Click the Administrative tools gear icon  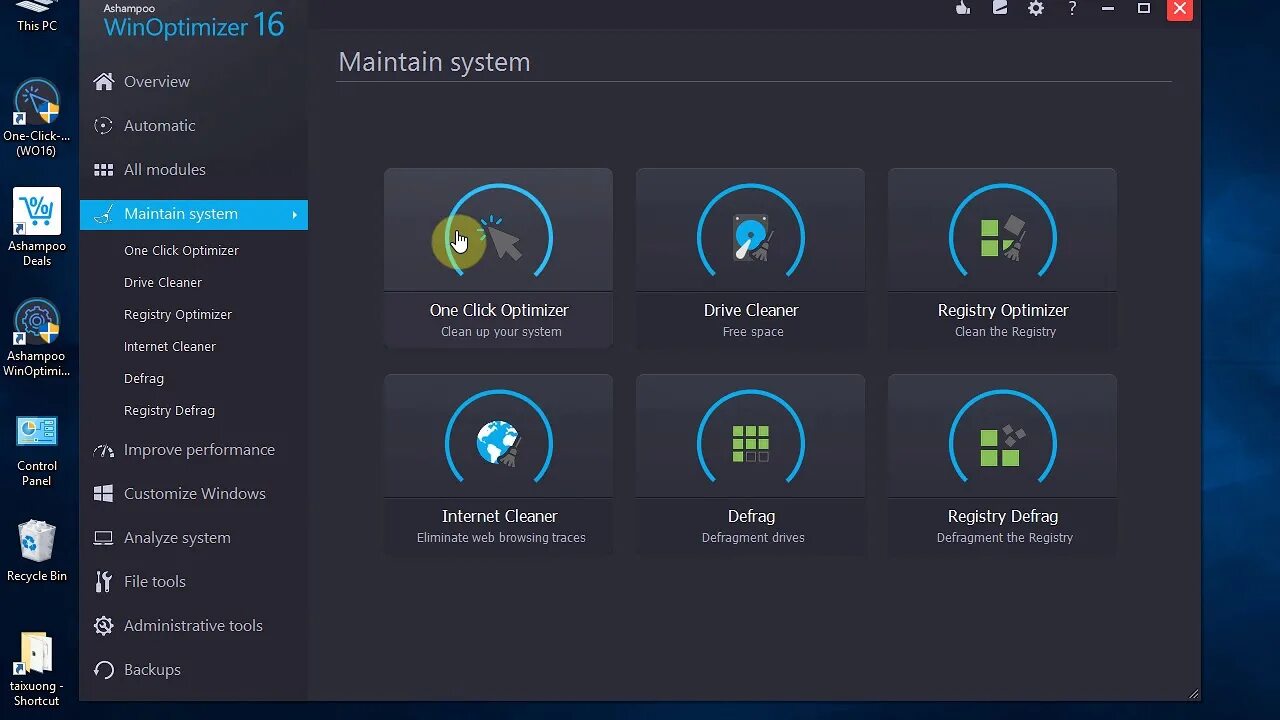[103, 626]
